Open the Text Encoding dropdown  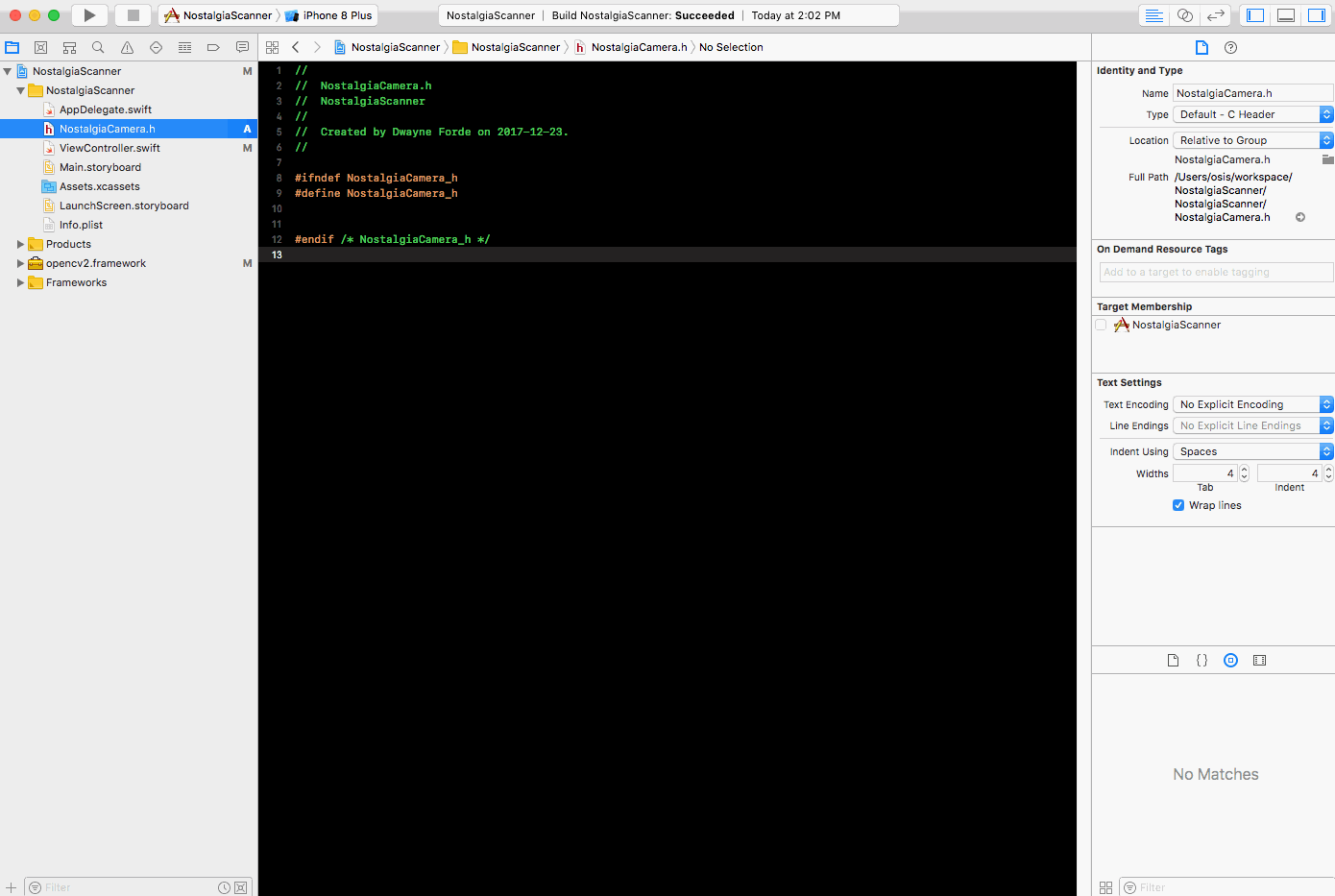click(1253, 404)
